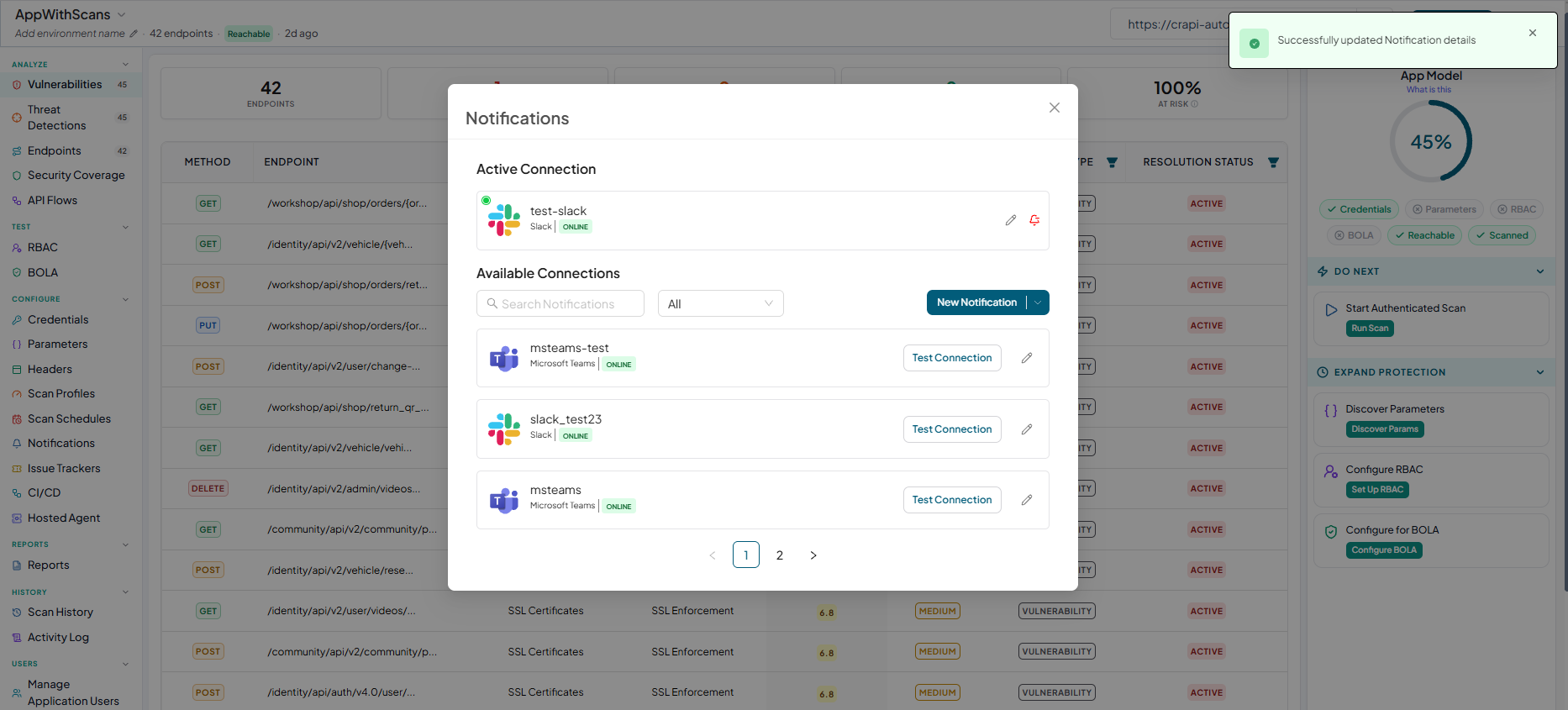
Task: Test Connection for msteams-test
Action: click(952, 358)
